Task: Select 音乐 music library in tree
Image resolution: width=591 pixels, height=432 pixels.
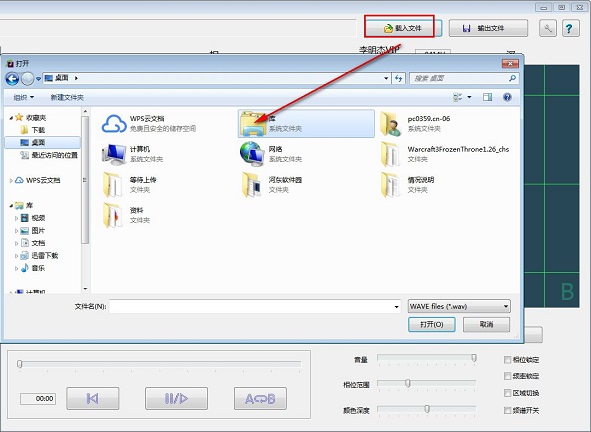Action: [x=33, y=268]
